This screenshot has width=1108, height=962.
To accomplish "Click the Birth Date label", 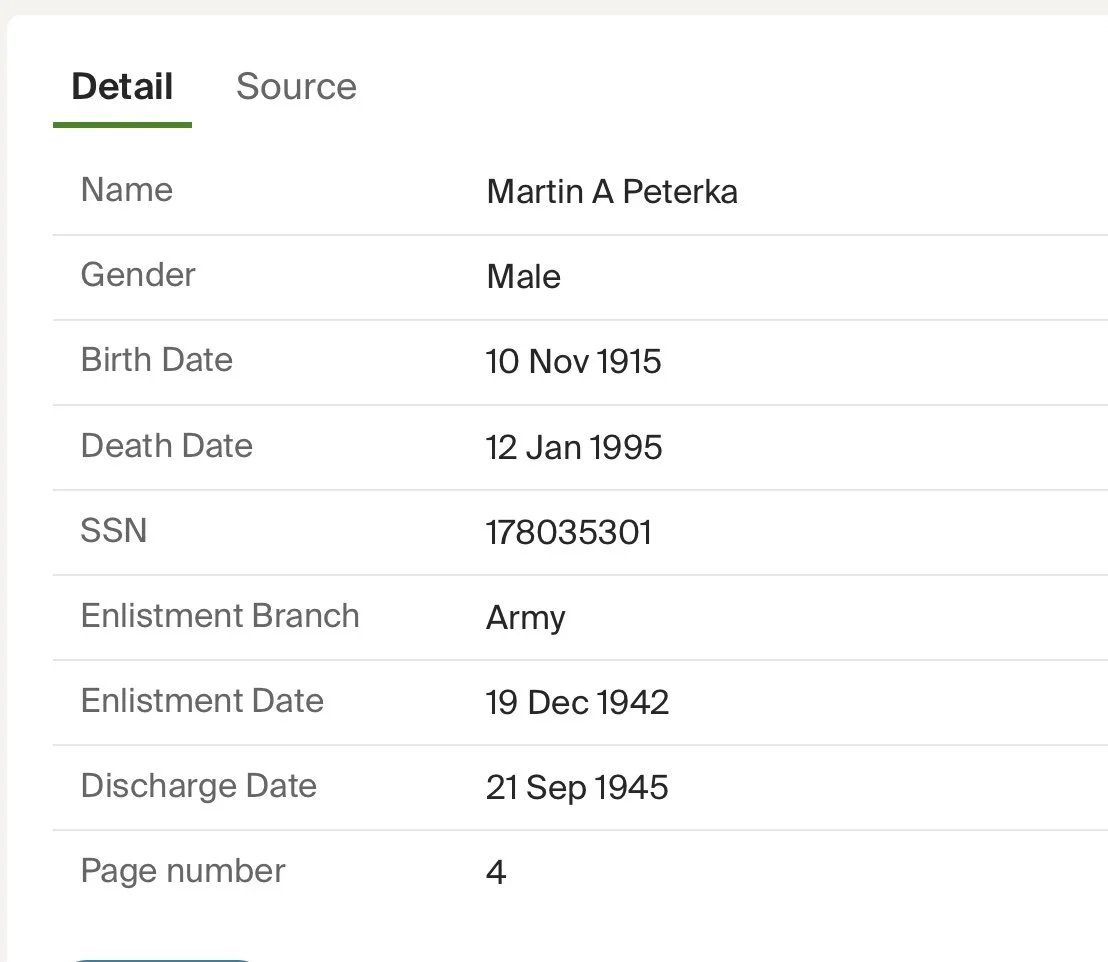I will tap(157, 360).
